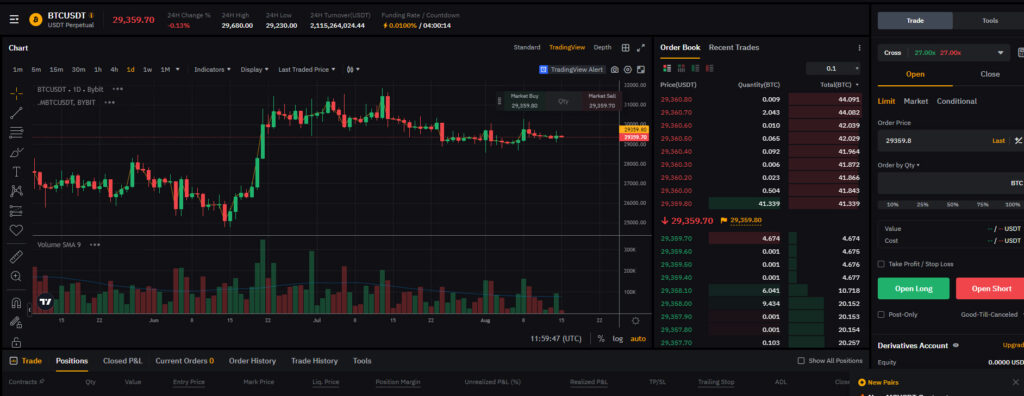Take a chart snapshot with camera icon
Image resolution: width=1024 pixels, height=396 pixels.
(x=615, y=69)
